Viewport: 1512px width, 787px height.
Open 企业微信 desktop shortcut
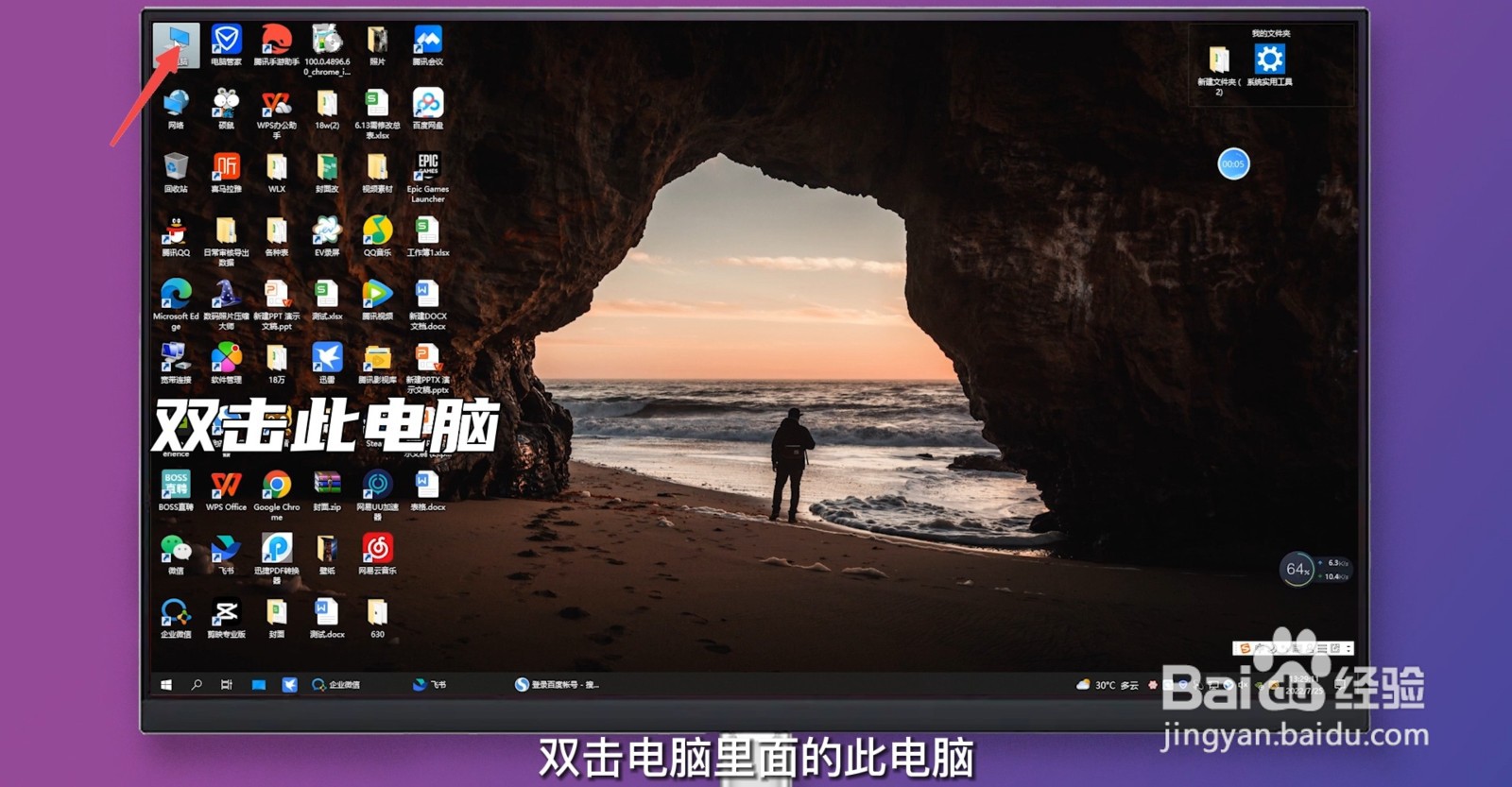coord(176,618)
